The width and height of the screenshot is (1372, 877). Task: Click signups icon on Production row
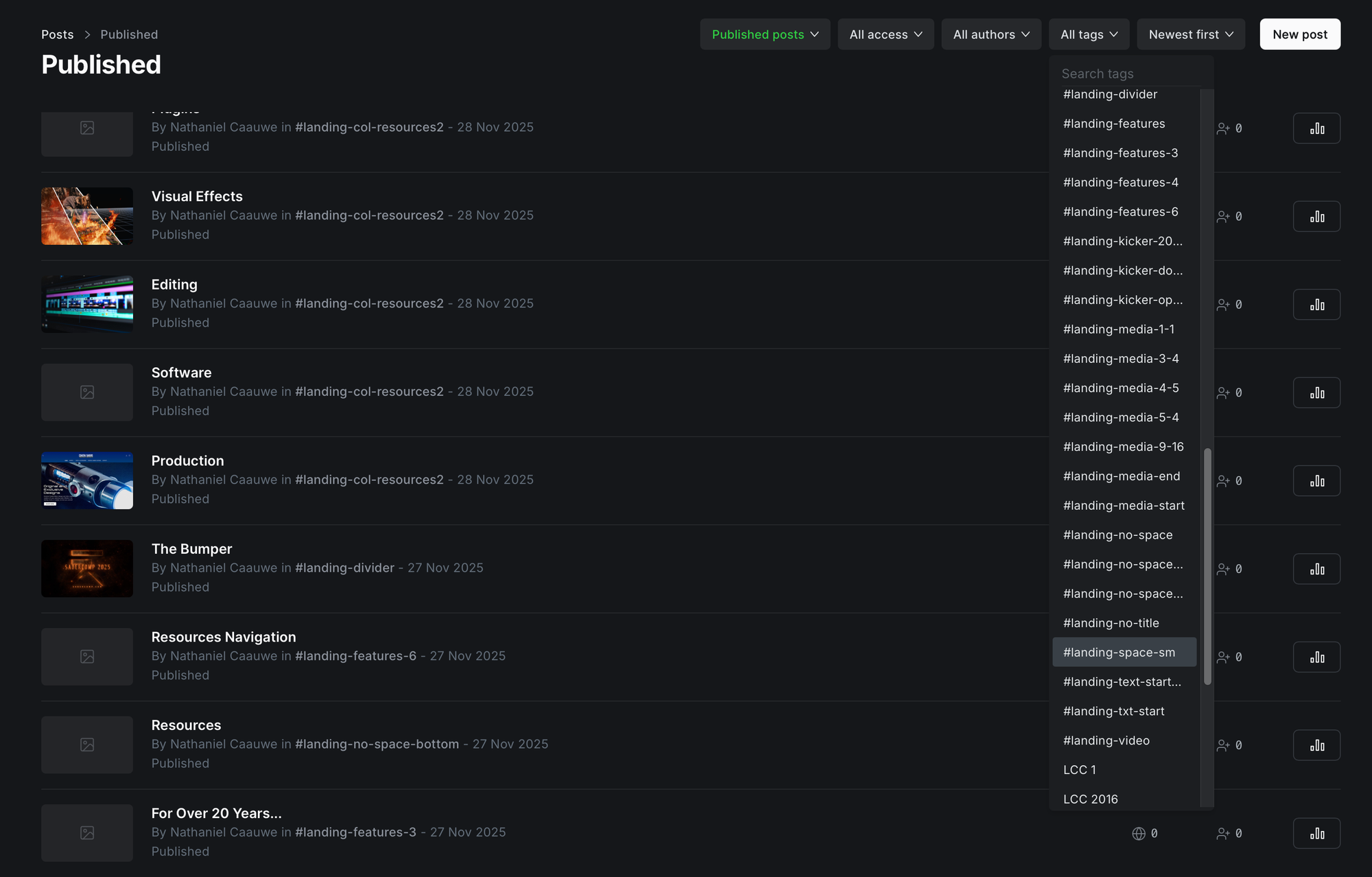(1223, 481)
